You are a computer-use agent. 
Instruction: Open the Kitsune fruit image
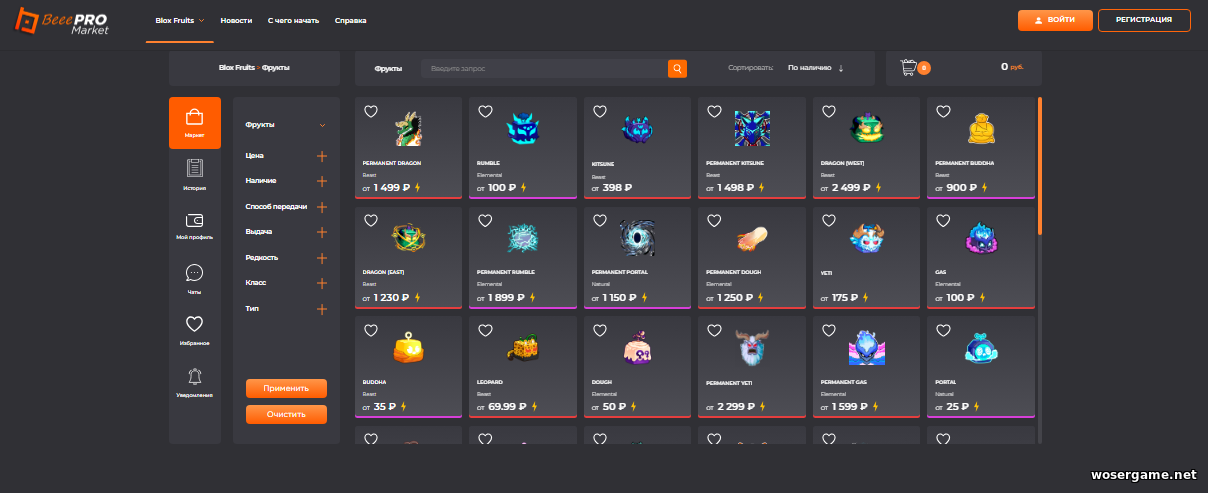pyautogui.click(x=637, y=129)
